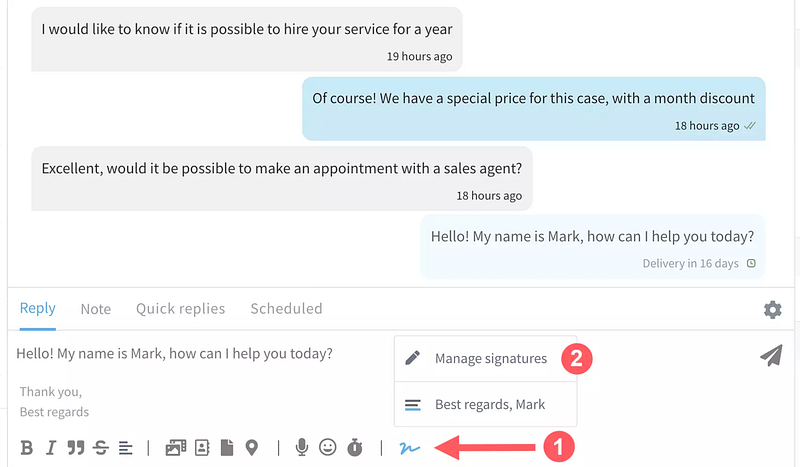Send the message with paper plane button
Viewport: 800px width, 467px height.
coord(770,356)
